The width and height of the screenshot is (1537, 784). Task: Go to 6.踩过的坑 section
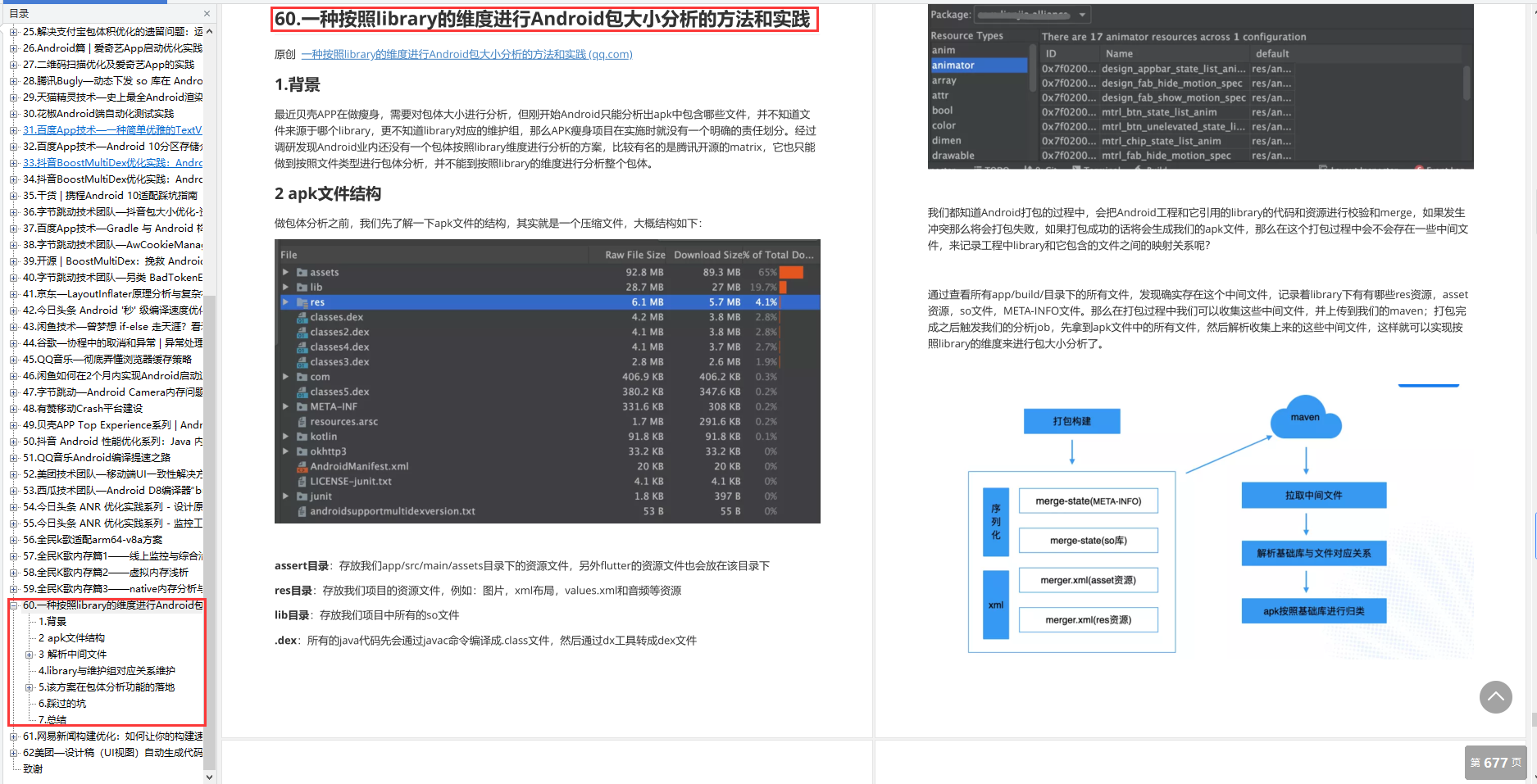pos(62,704)
